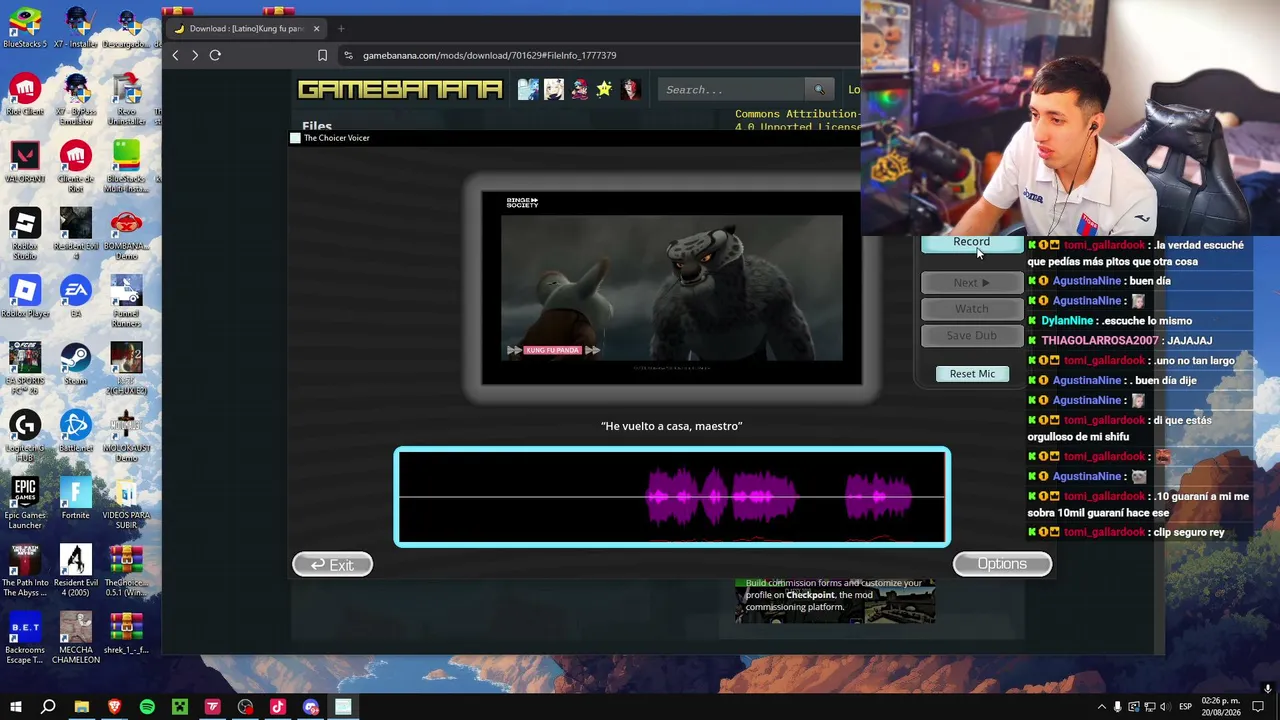
Task: Open the EA SPORTS FC 26 desktop shortcut
Action: click(25, 369)
